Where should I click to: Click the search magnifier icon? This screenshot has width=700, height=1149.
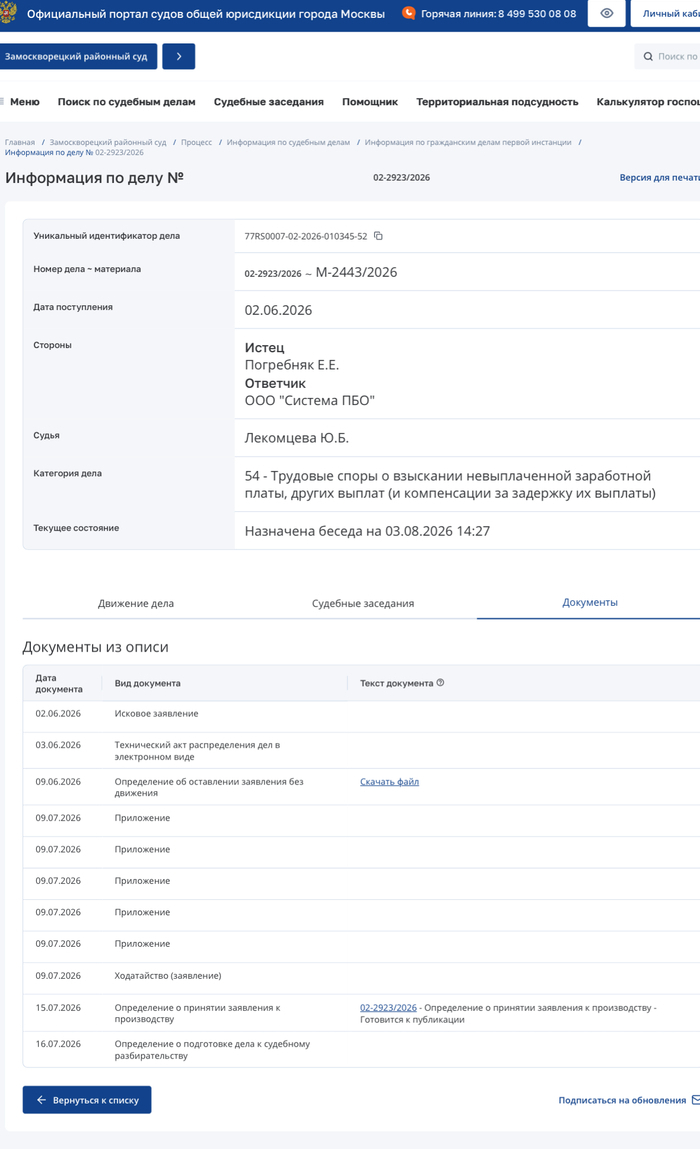(648, 56)
